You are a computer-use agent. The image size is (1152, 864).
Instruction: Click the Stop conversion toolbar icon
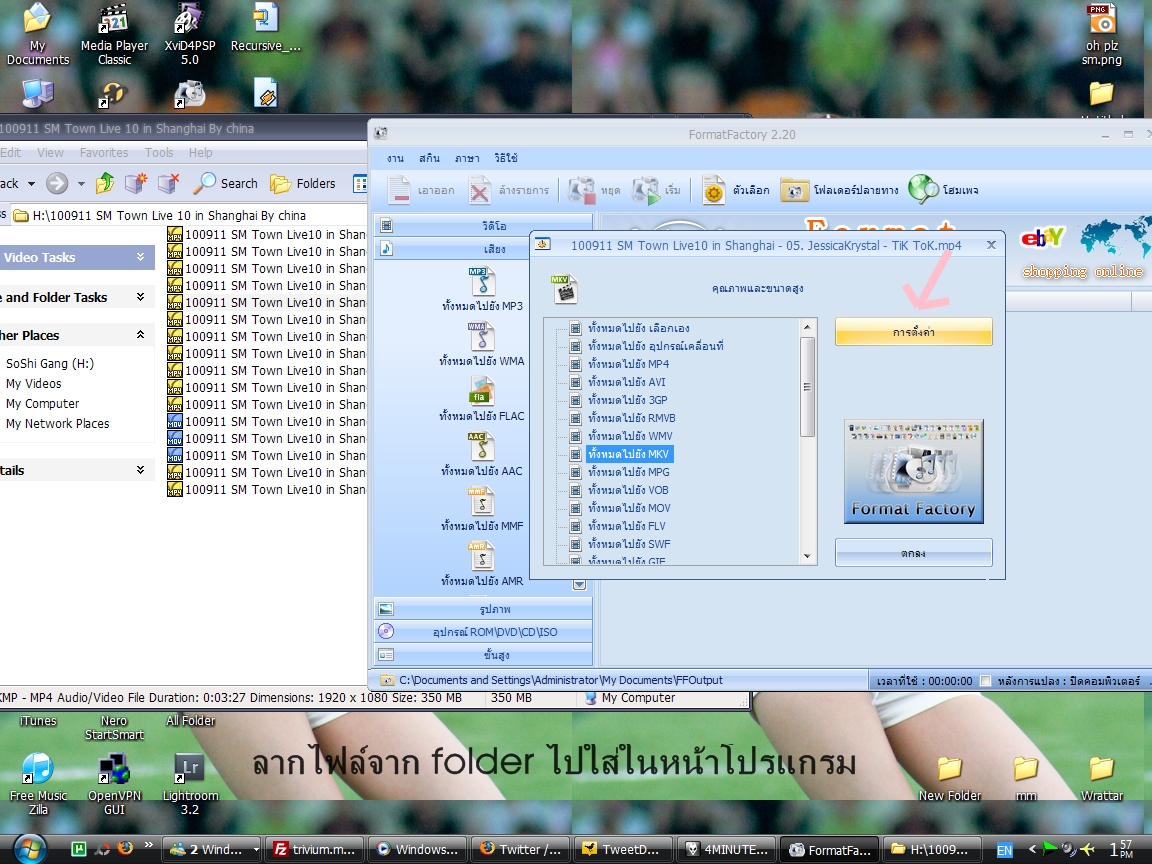(582, 191)
